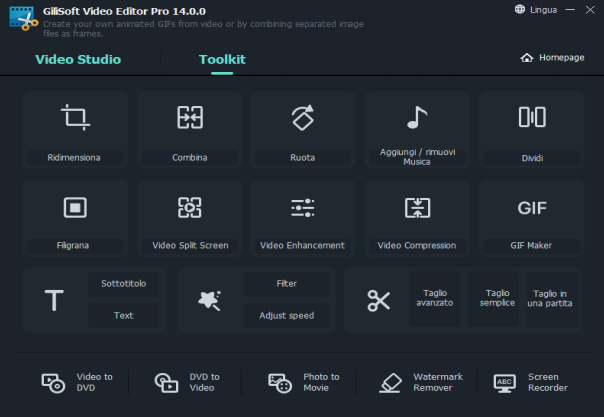The width and height of the screenshot is (604, 417).
Task: Click the DVD to Video icon
Action: tap(166, 383)
